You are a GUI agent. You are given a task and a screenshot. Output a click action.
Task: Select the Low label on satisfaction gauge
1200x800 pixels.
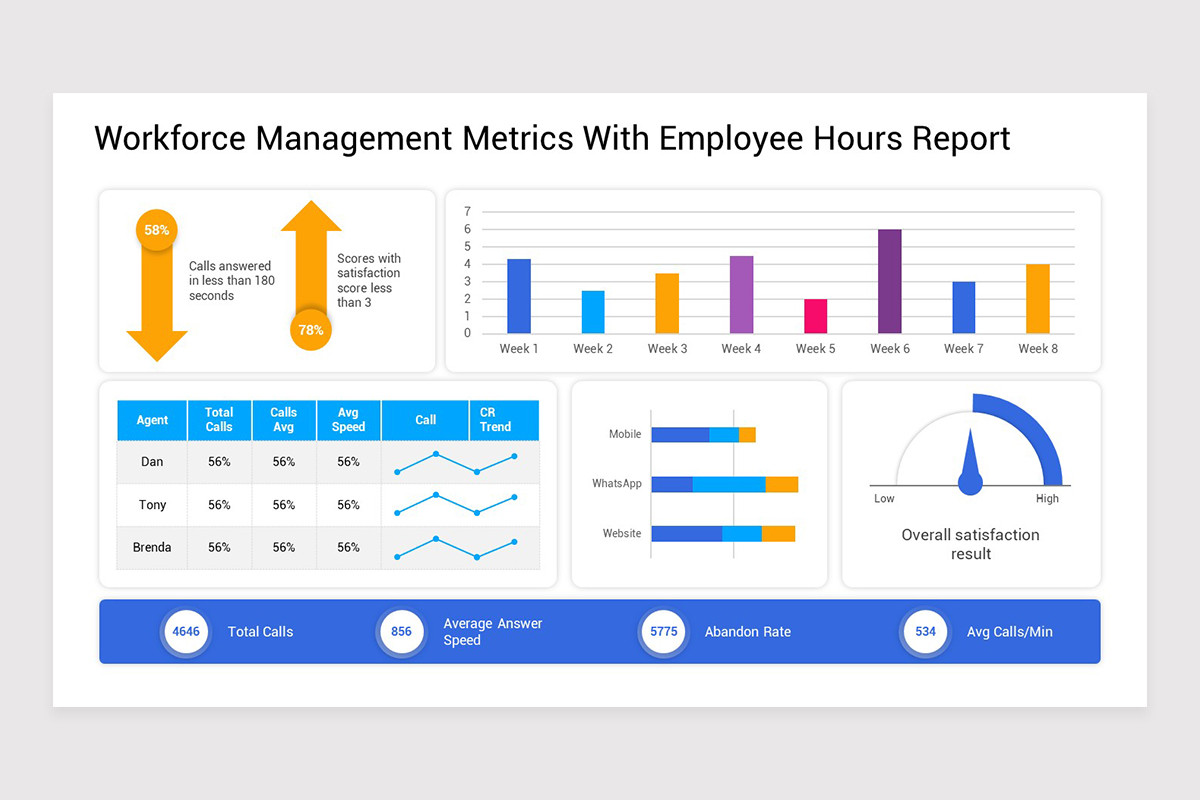pyautogui.click(x=884, y=498)
